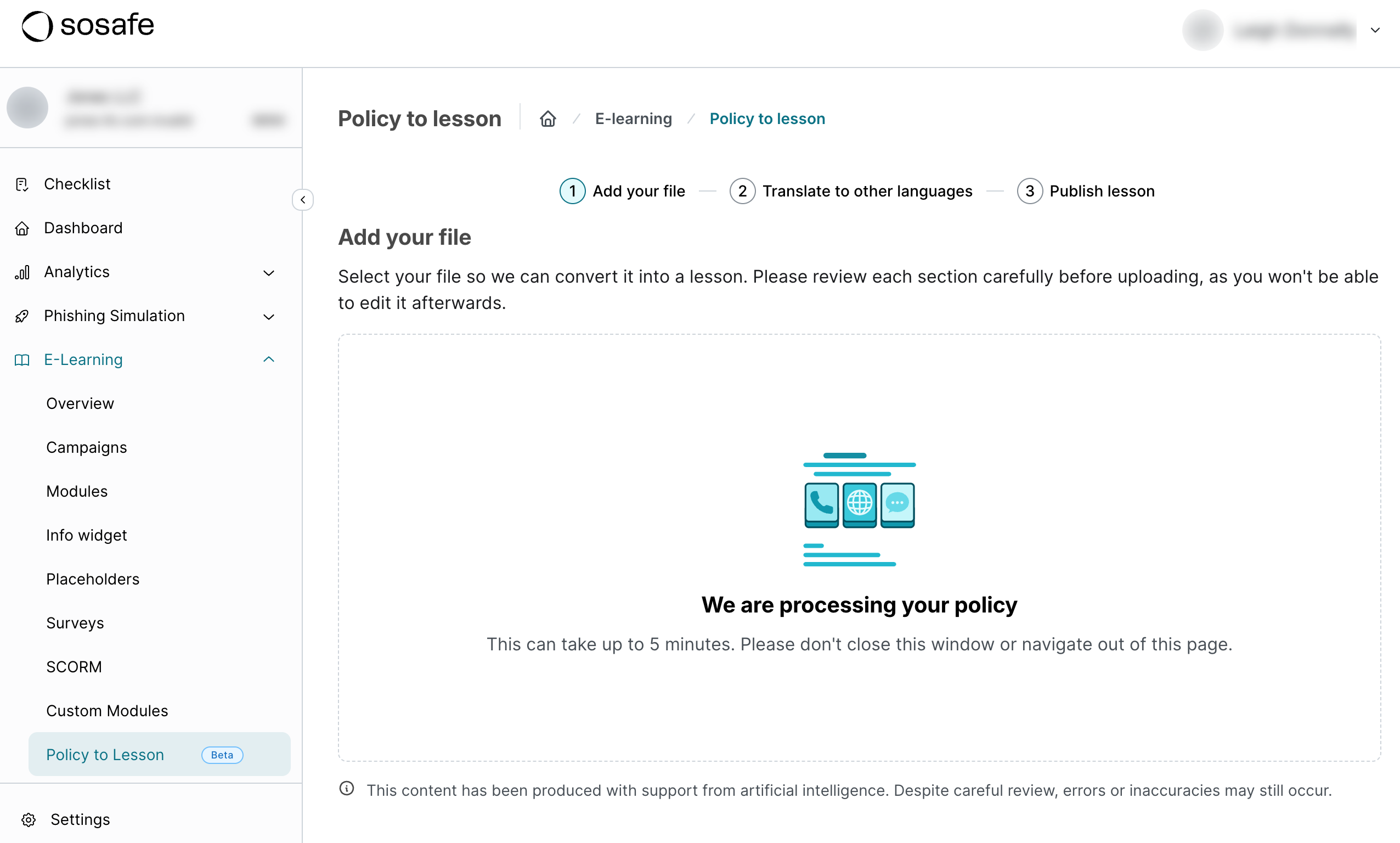Click the Checklist icon in sidebar
The width and height of the screenshot is (1400, 843).
click(x=22, y=184)
